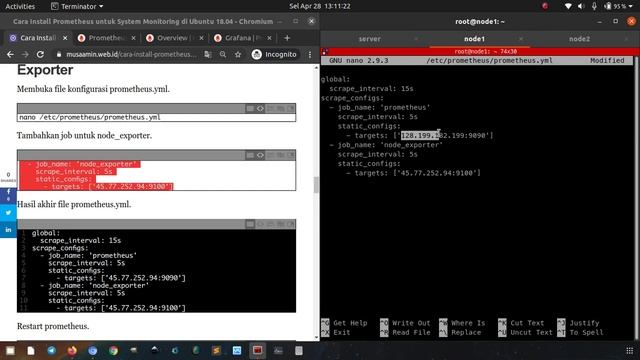Toggle line numbers on the final prometheus.yml block
640x360 pixels.
pyautogui.click(x=250, y=224)
